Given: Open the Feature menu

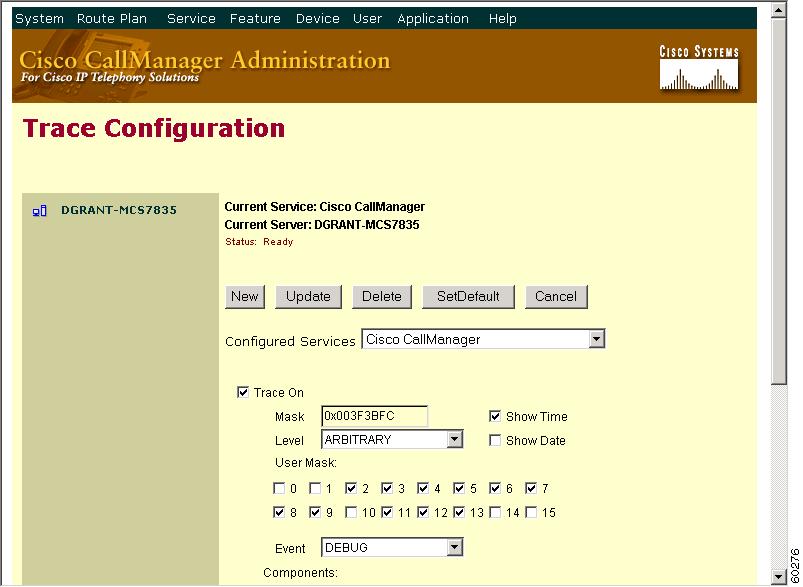Looking at the screenshot, I should coord(255,18).
